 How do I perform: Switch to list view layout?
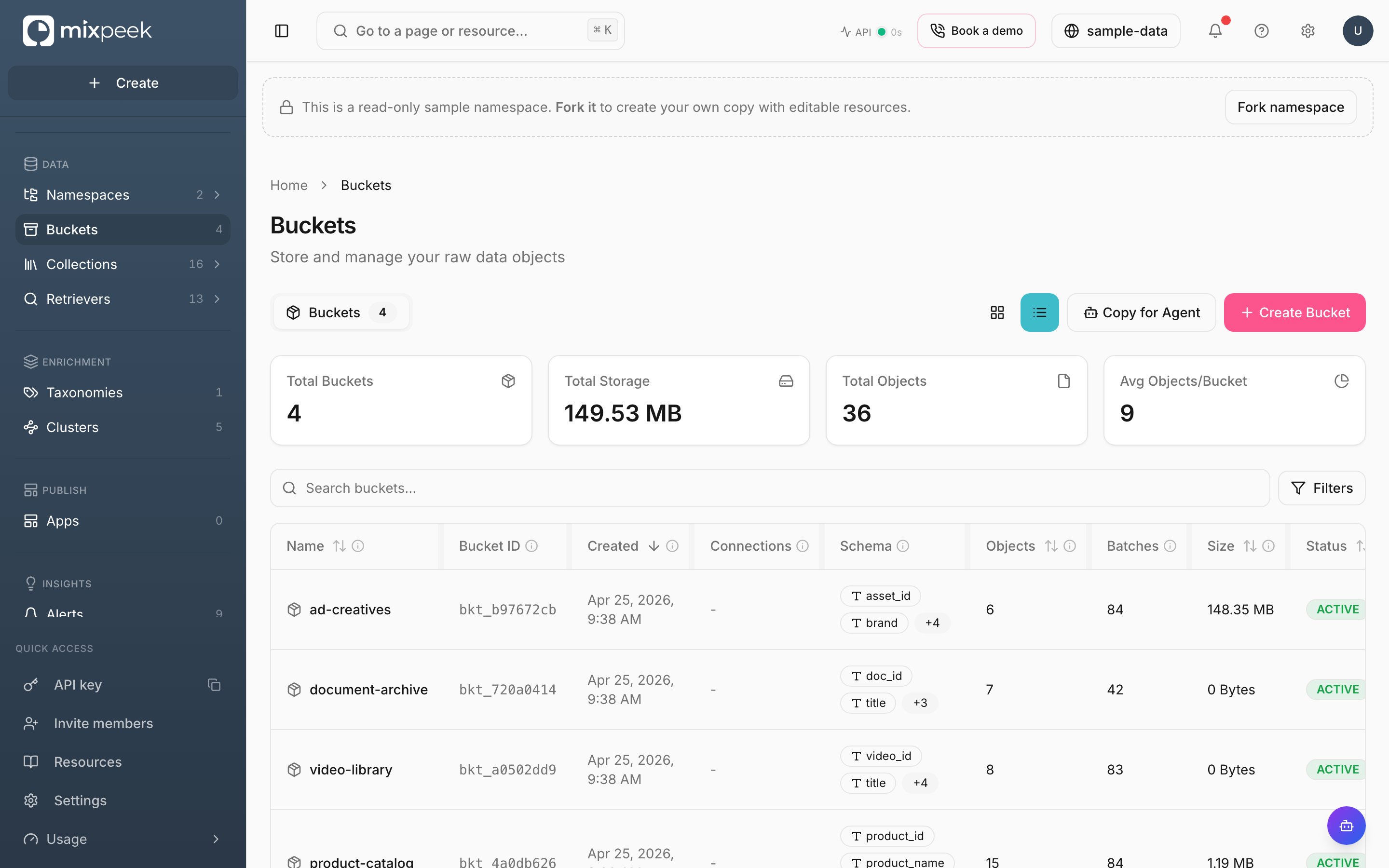1039,312
